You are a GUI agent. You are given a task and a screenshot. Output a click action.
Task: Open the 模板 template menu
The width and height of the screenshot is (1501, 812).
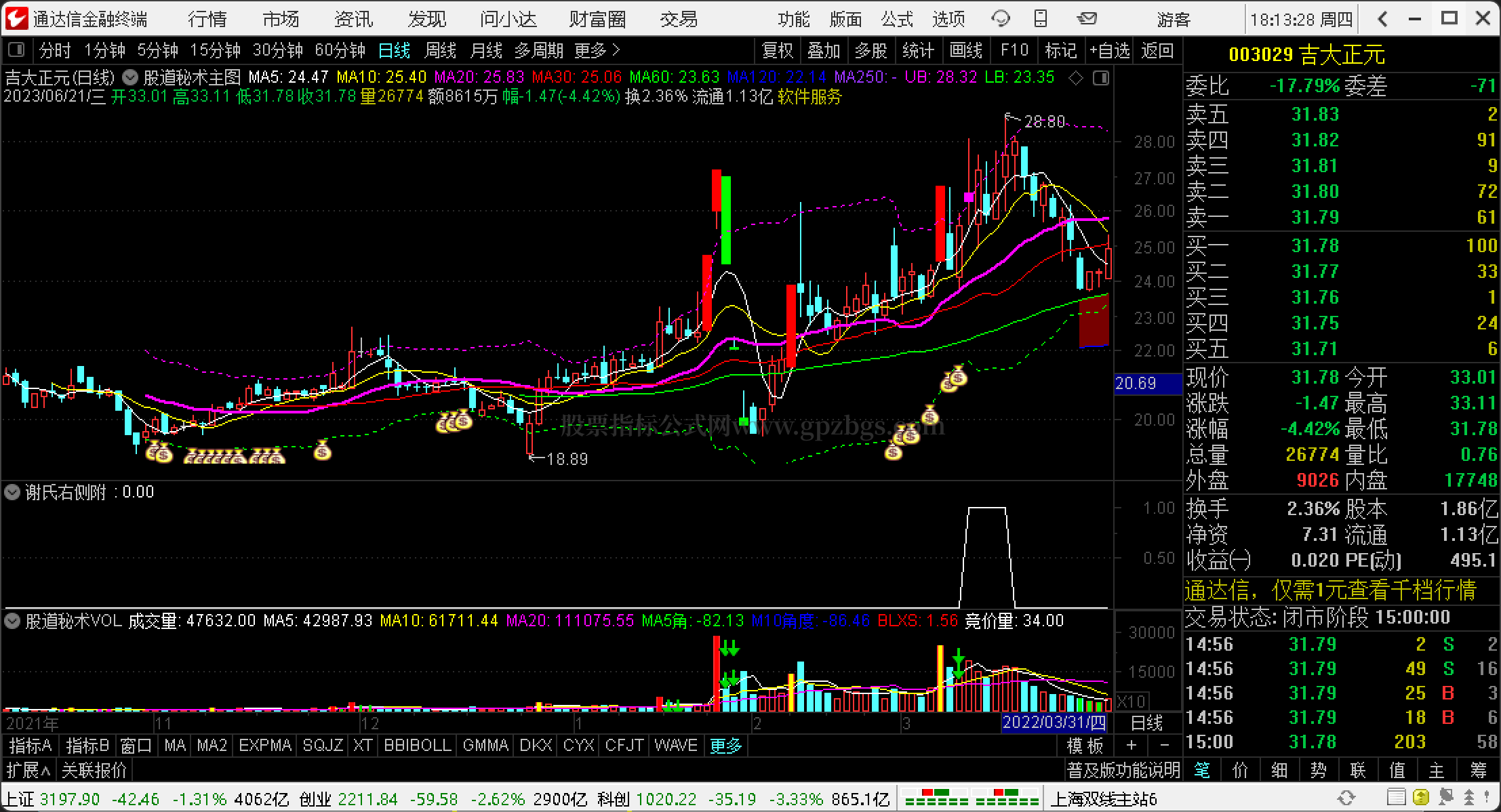click(1085, 746)
